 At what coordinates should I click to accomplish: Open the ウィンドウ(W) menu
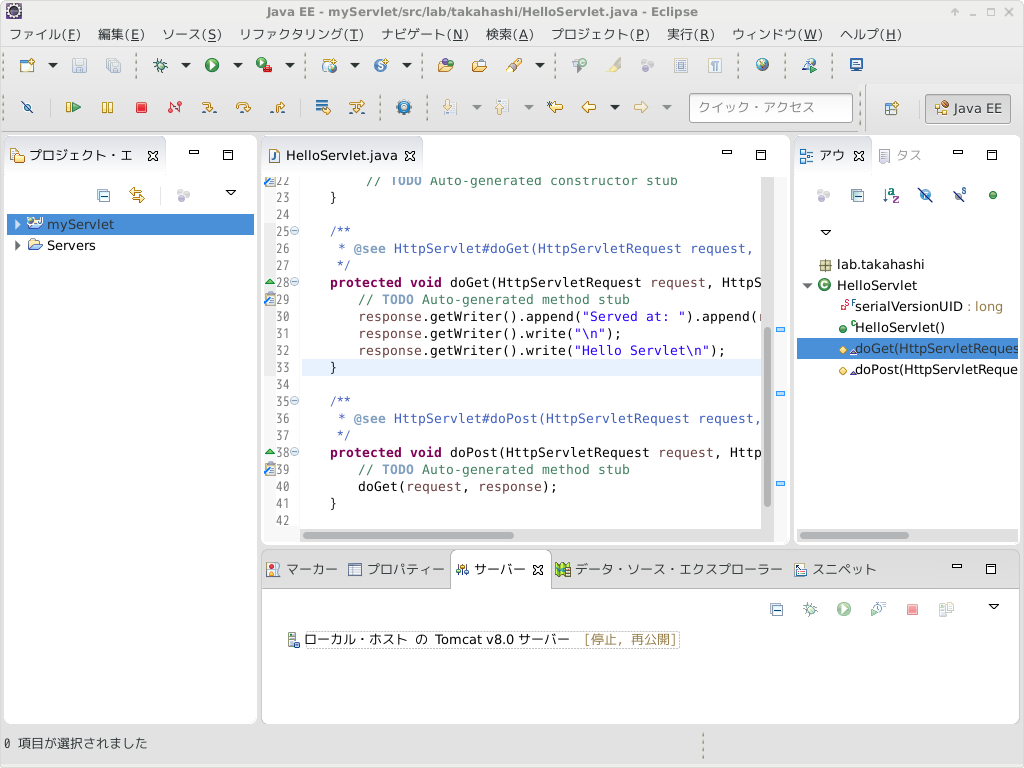(777, 35)
